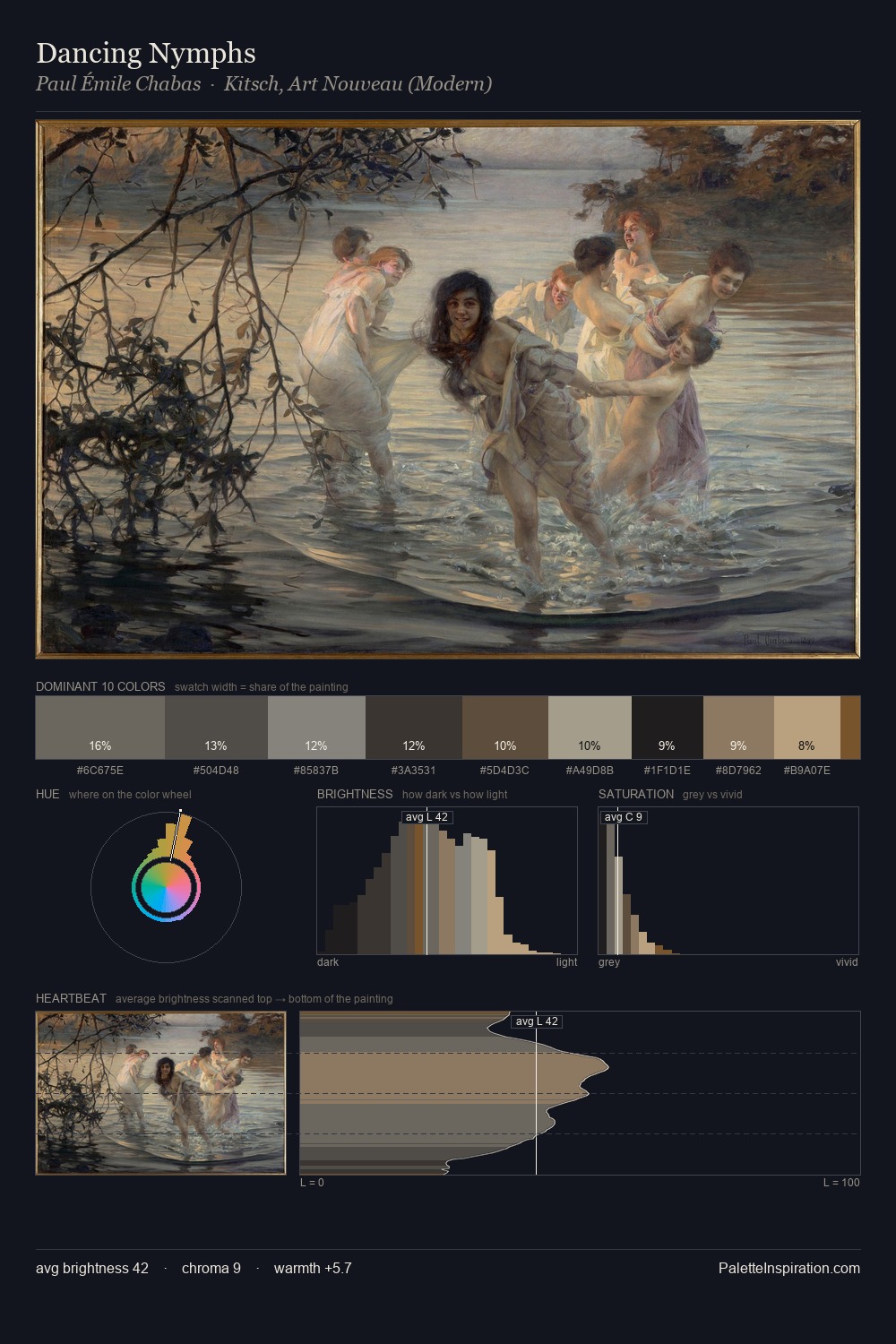Viewport: 896px width, 1344px height.
Task: Click the 'grey' axis label
Action: (x=609, y=962)
